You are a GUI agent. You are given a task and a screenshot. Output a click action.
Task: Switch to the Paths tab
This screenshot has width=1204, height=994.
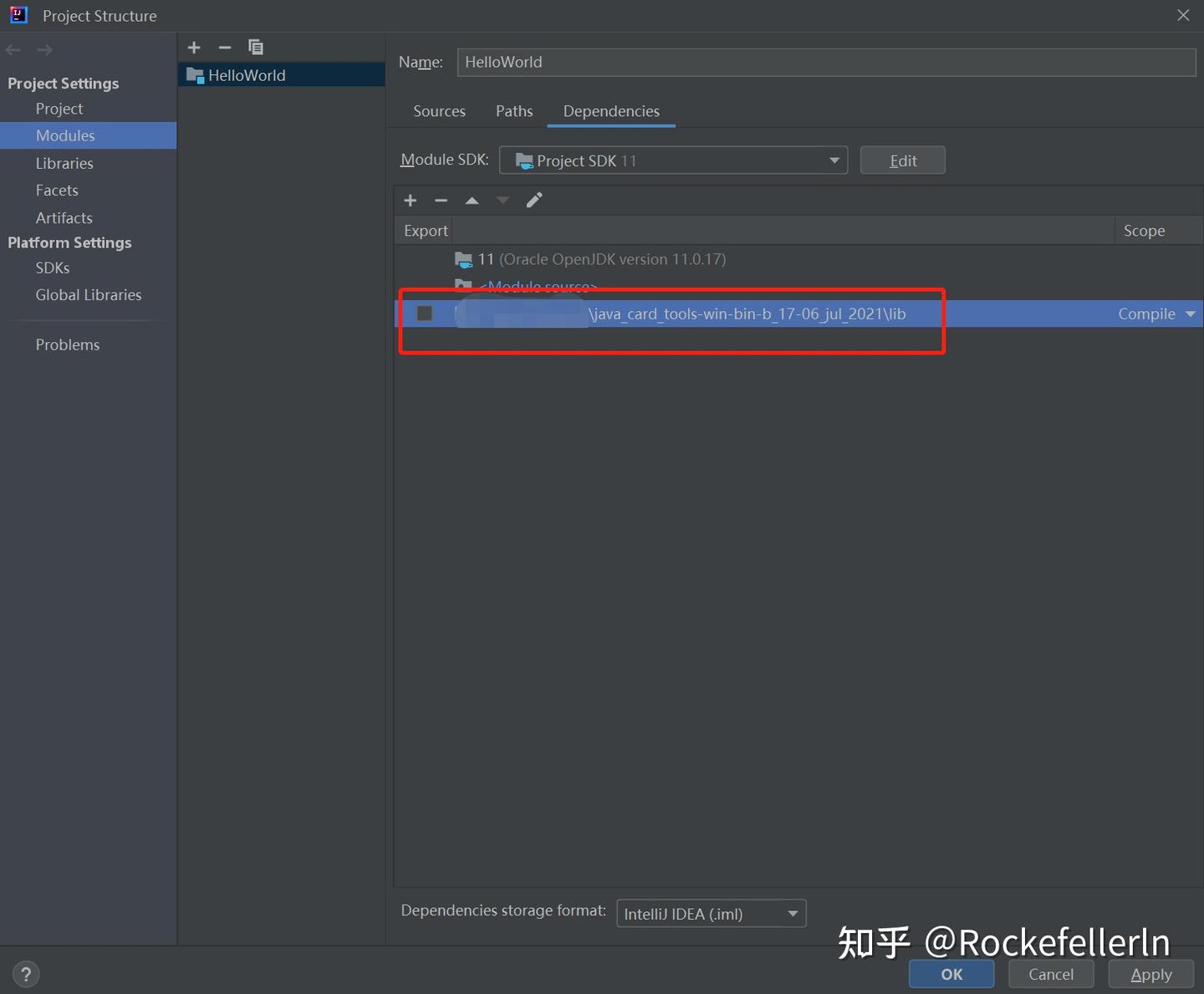pyautogui.click(x=514, y=111)
